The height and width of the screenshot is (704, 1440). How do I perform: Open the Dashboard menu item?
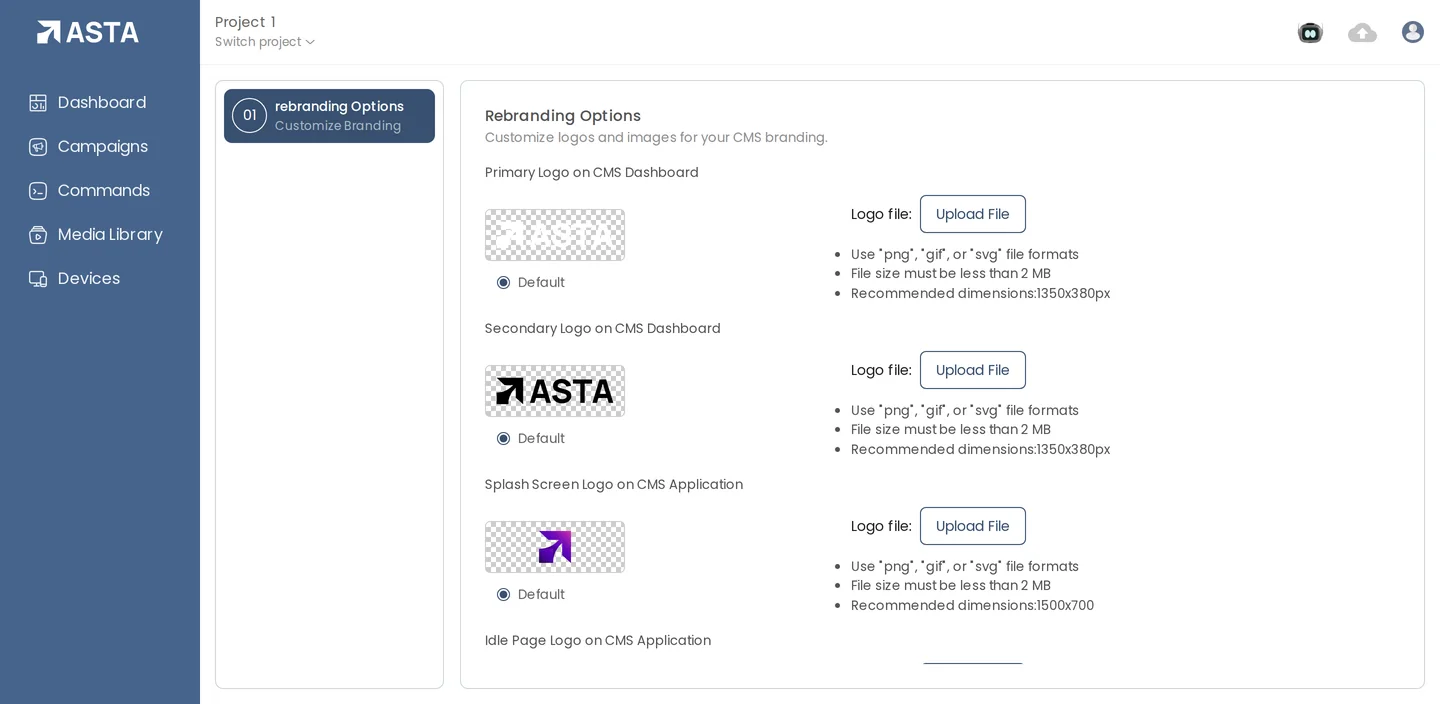coord(100,103)
